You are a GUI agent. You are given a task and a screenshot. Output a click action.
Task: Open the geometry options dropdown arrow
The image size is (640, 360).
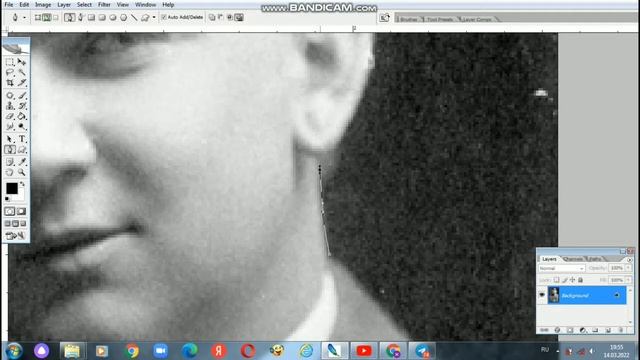154,18
